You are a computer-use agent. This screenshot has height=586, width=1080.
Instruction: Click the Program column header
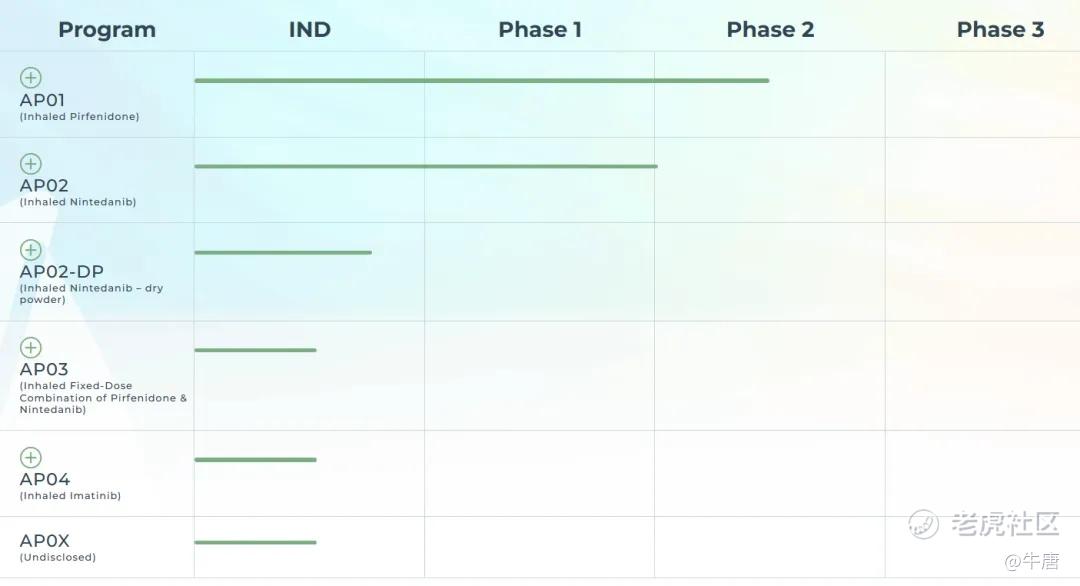click(107, 30)
